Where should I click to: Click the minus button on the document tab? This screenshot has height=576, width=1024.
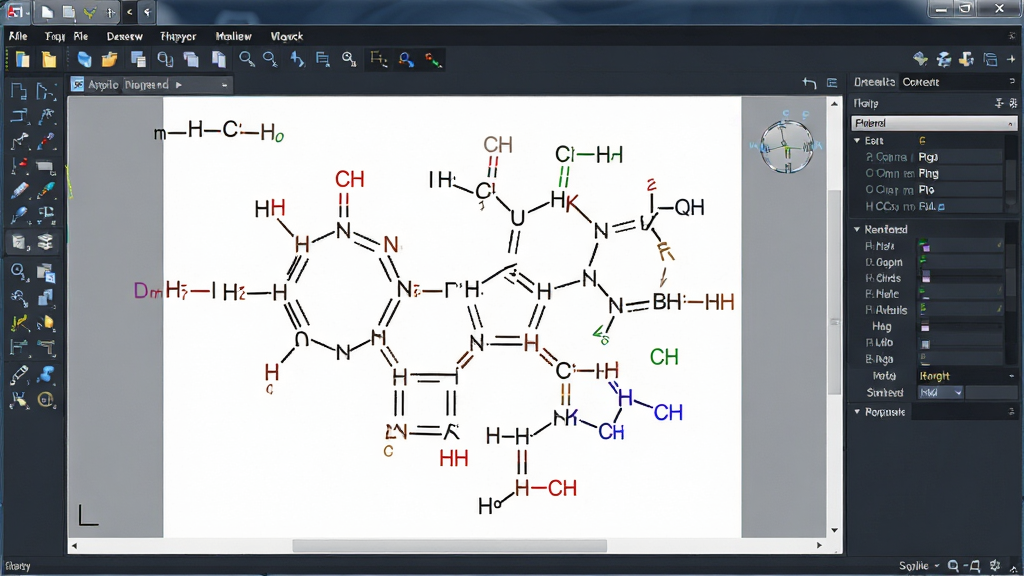(x=224, y=85)
